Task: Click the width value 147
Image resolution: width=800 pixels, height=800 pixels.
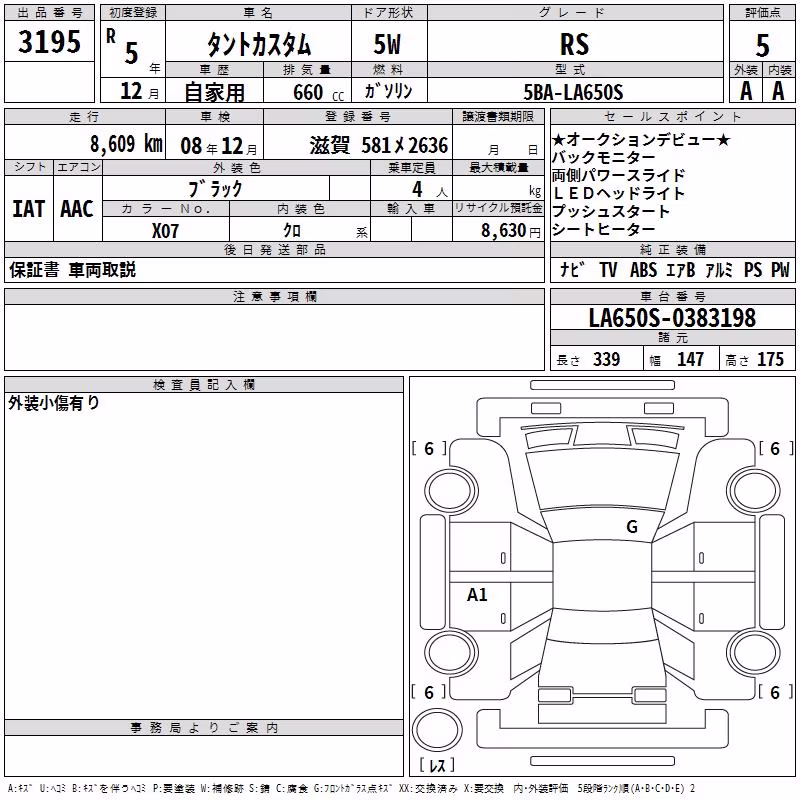Action: pyautogui.click(x=690, y=359)
